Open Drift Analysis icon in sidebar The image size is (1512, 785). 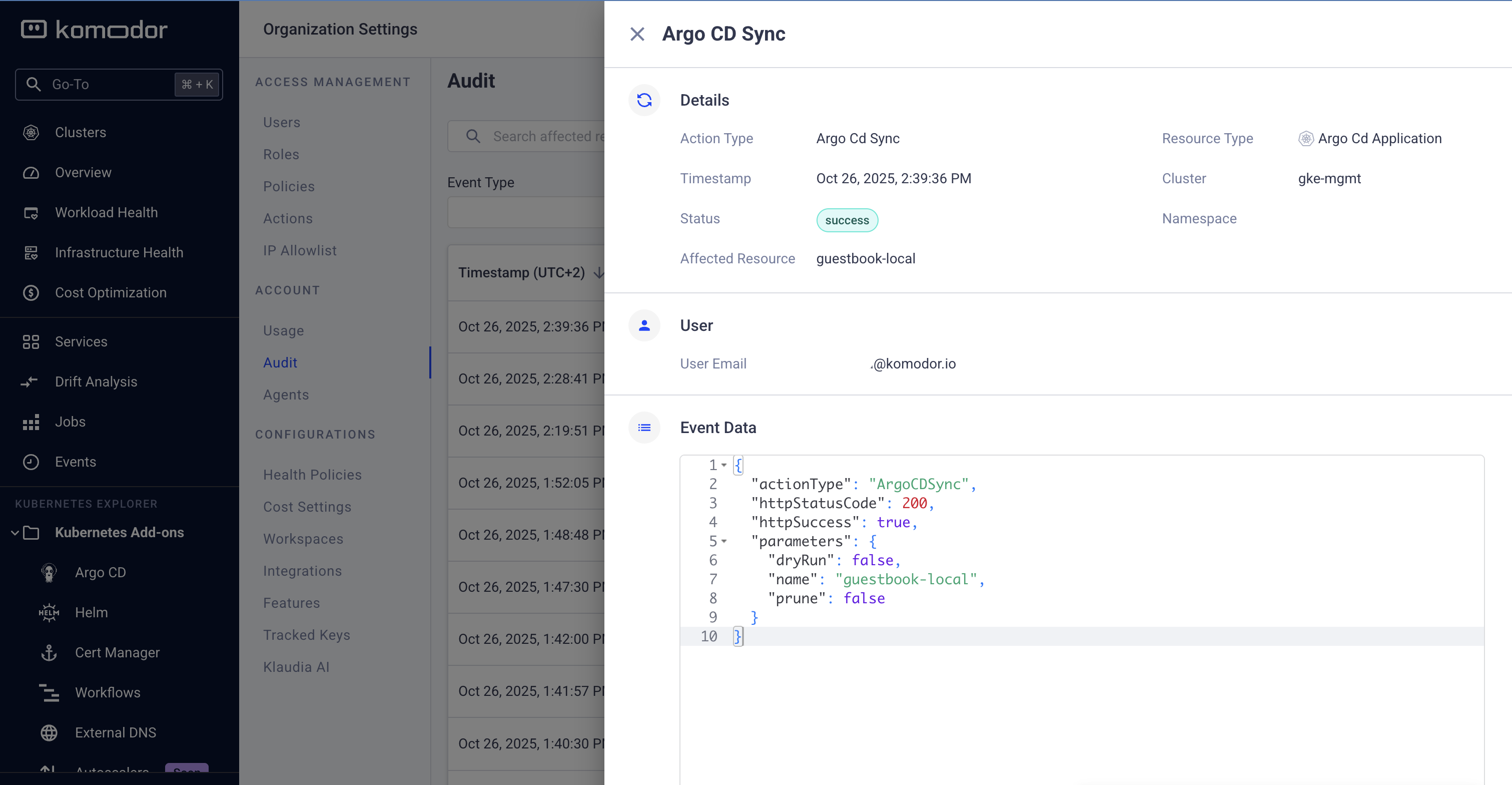(x=30, y=382)
